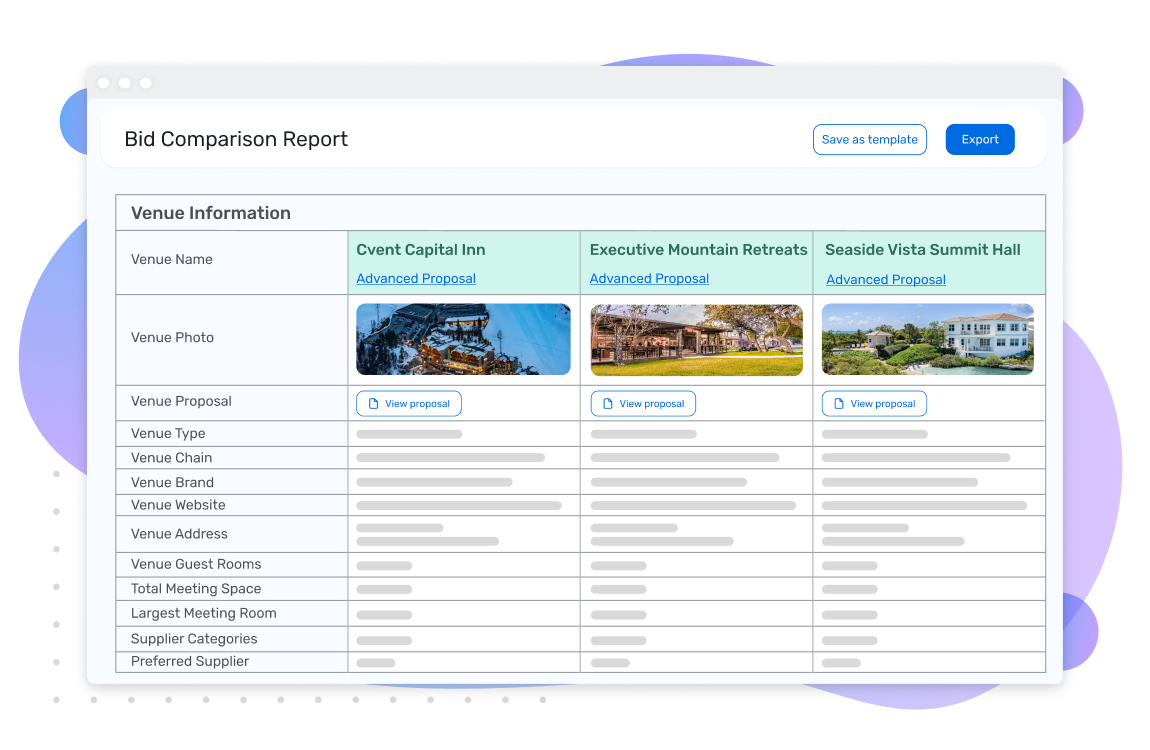Open the proposal for Cvent Capital Inn

point(409,403)
